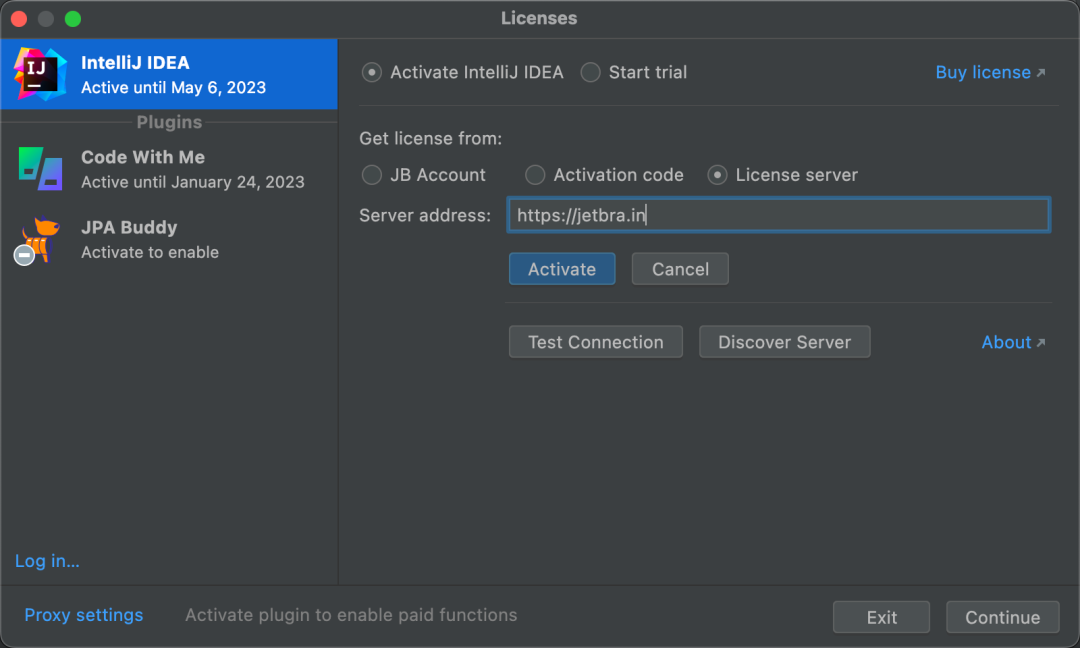Click the 'Licenses' window title
This screenshot has height=648, width=1080.
click(539, 19)
